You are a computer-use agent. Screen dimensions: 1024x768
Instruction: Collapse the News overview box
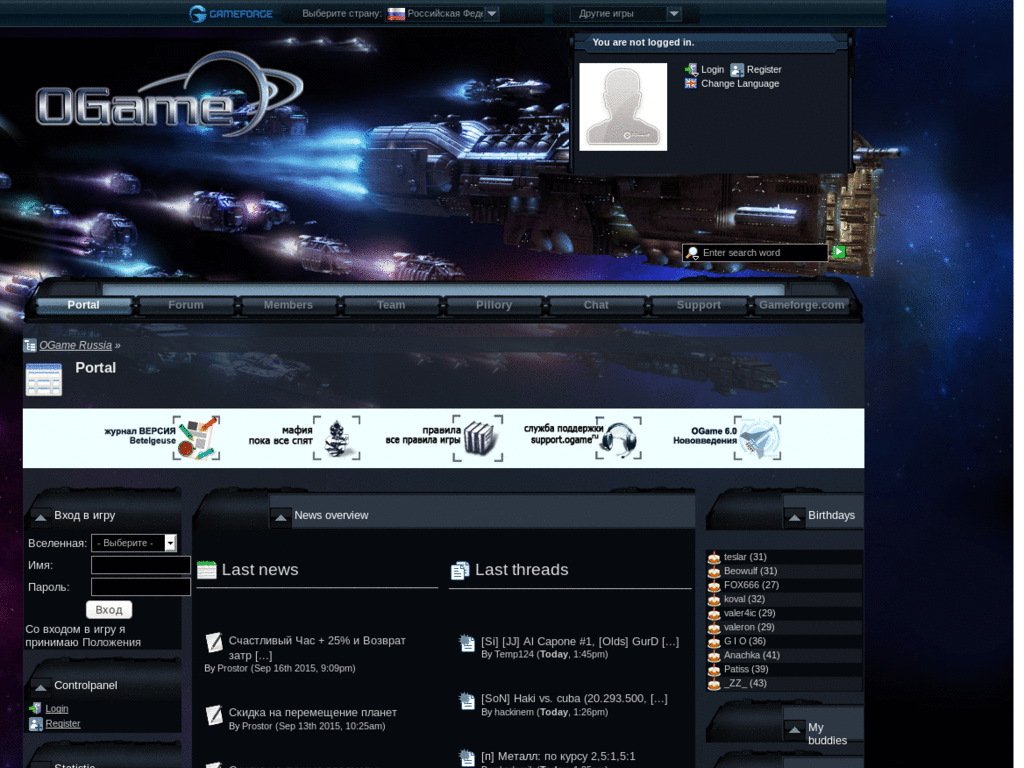(281, 518)
